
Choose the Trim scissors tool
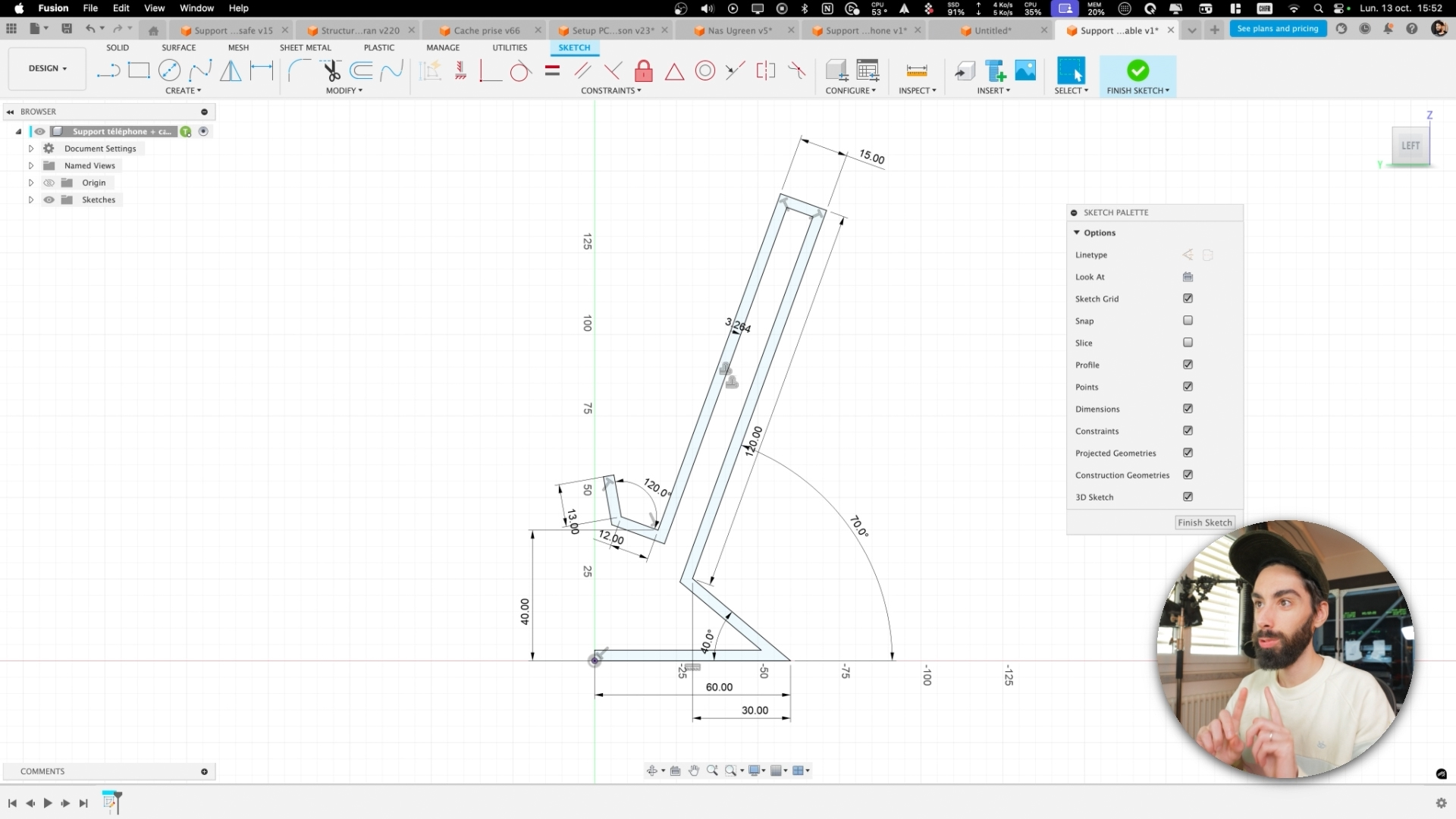coord(331,71)
